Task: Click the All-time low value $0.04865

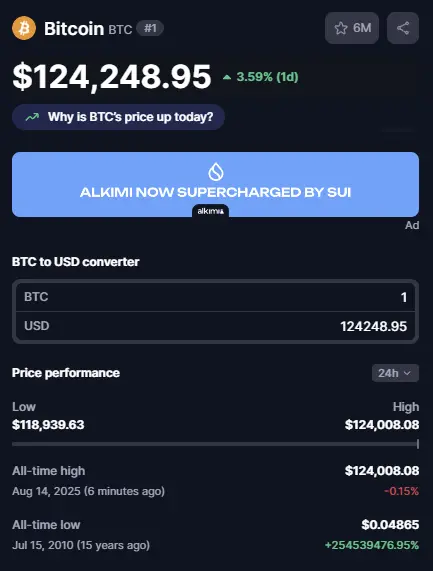Action: 390,525
